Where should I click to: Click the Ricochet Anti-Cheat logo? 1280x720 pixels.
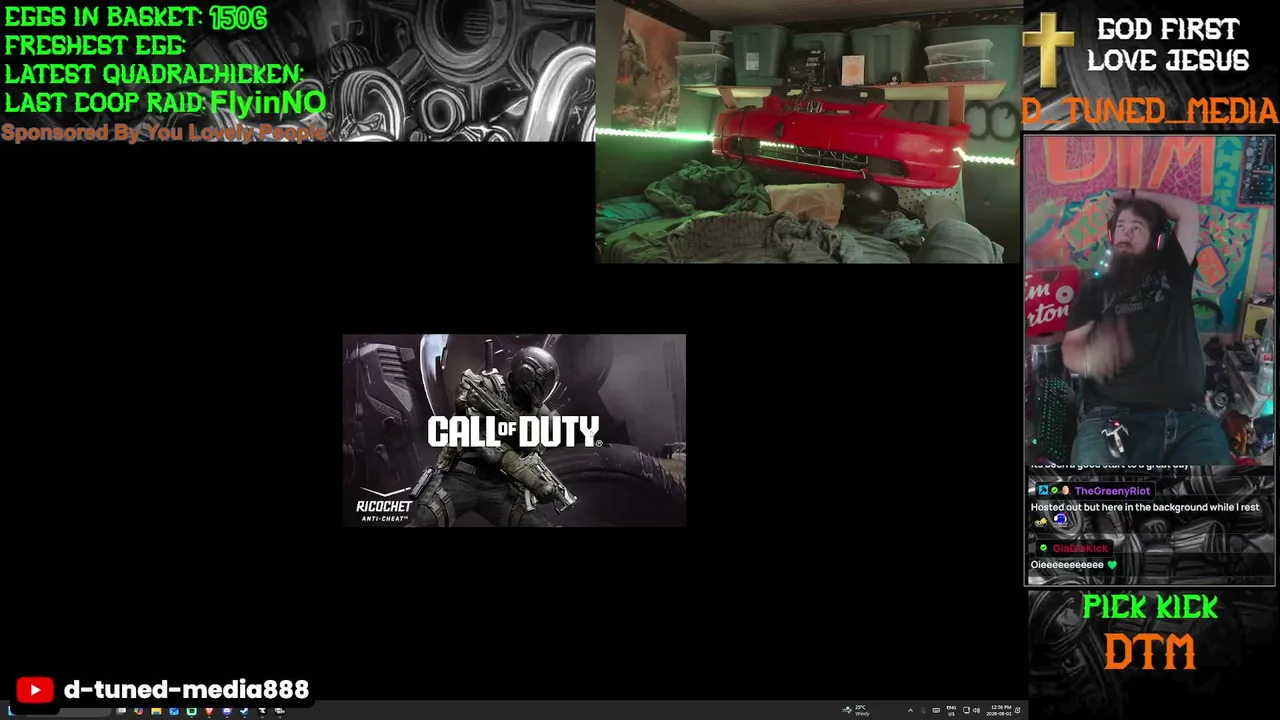click(384, 504)
